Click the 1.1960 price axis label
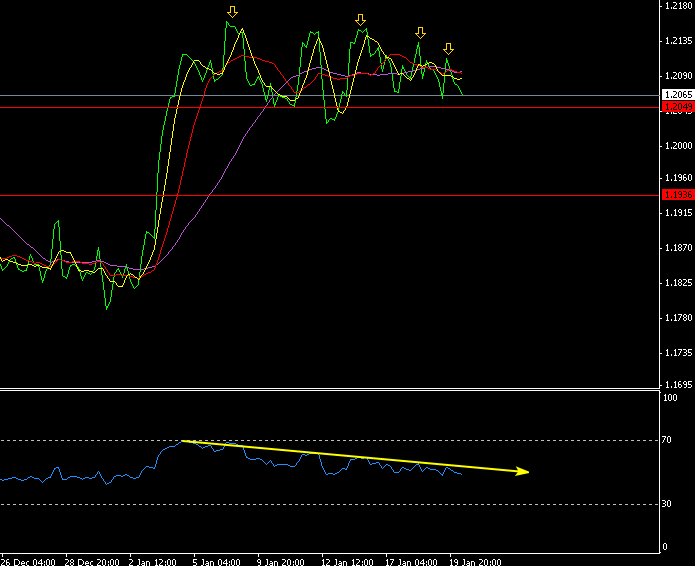 tap(679, 178)
